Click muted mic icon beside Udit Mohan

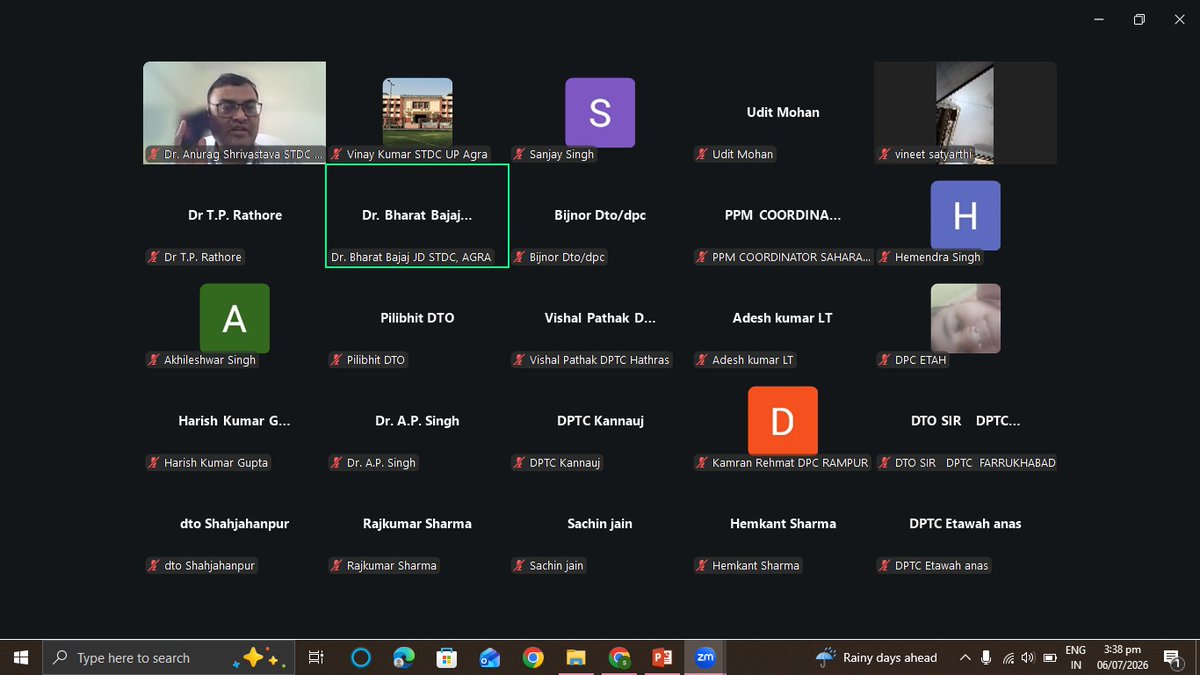tap(703, 154)
